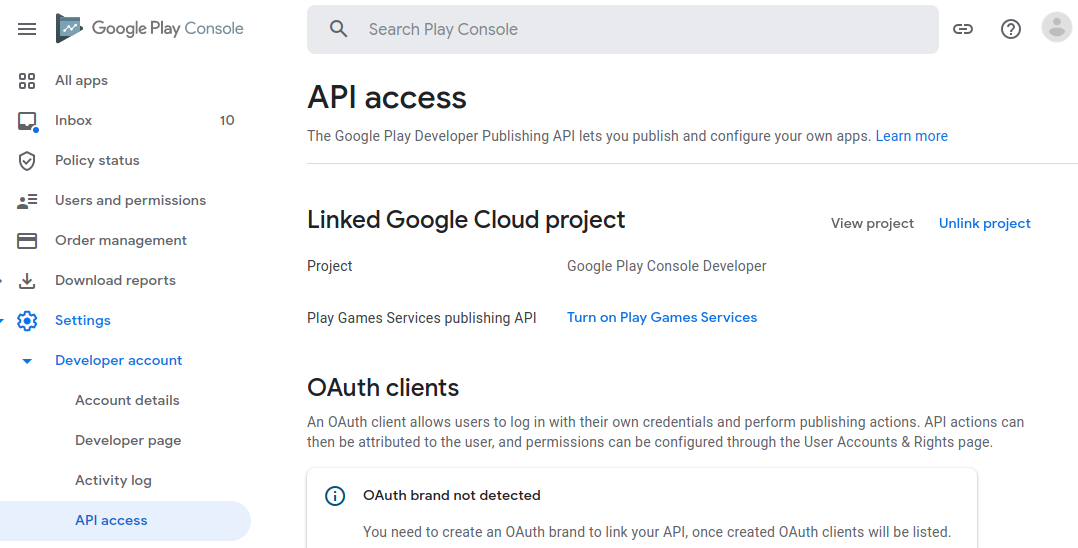1078x548 pixels.
Task: Select Developer account menu item
Action: tap(118, 360)
